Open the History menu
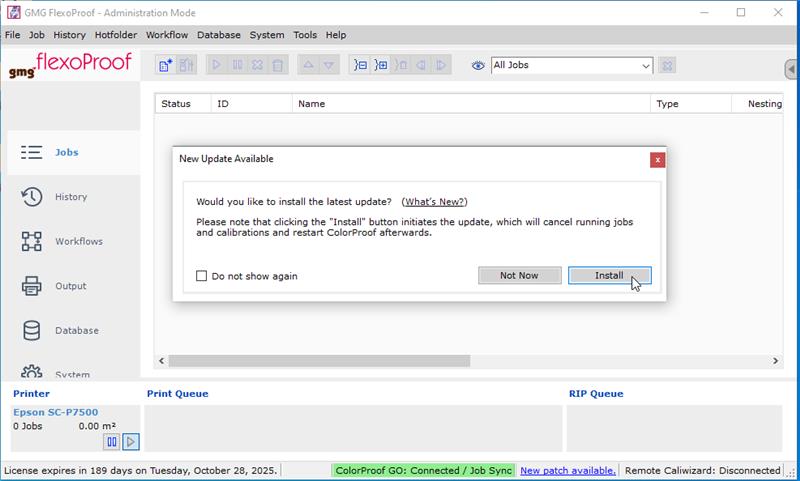The width and height of the screenshot is (800, 481). (69, 35)
